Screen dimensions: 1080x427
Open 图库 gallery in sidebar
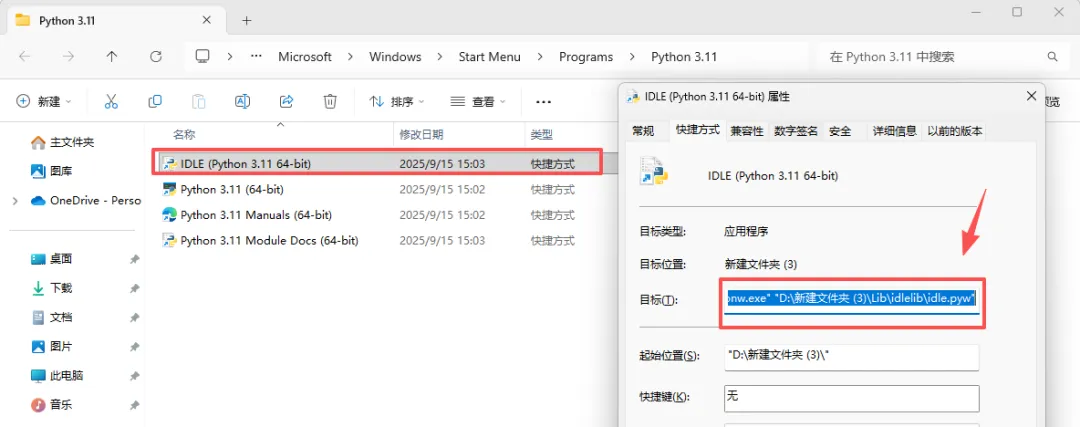click(x=39, y=171)
